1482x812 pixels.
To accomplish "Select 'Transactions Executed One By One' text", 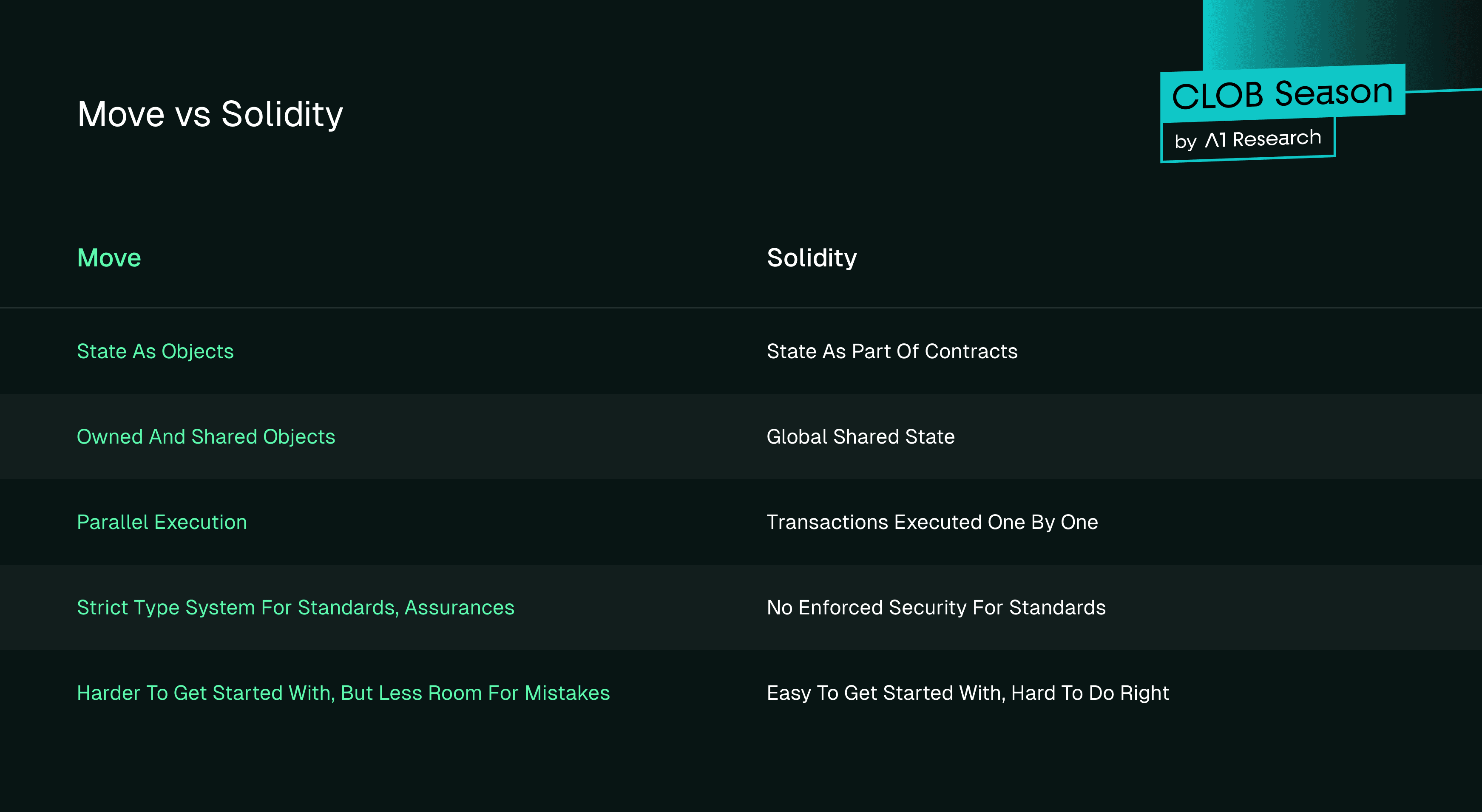I will (932, 522).
